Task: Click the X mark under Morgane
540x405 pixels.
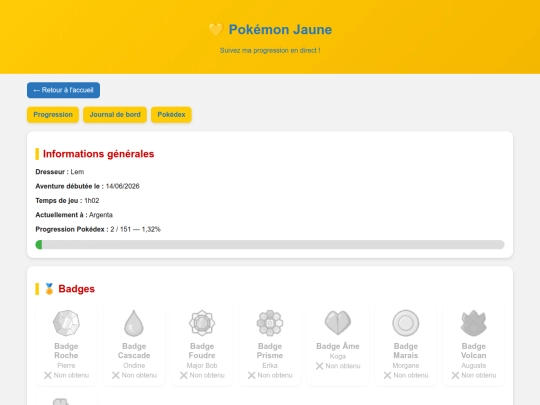Action: pos(387,375)
